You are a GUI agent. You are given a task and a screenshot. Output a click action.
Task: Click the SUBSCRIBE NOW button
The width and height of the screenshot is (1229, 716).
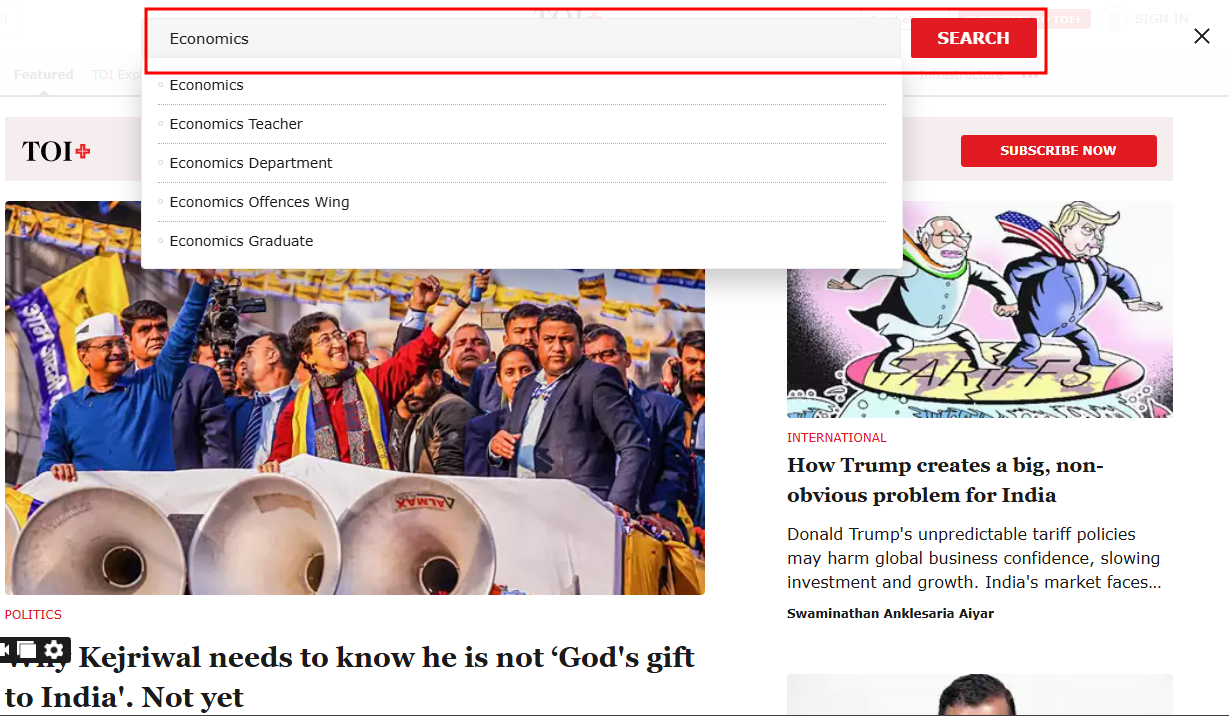(x=1058, y=151)
